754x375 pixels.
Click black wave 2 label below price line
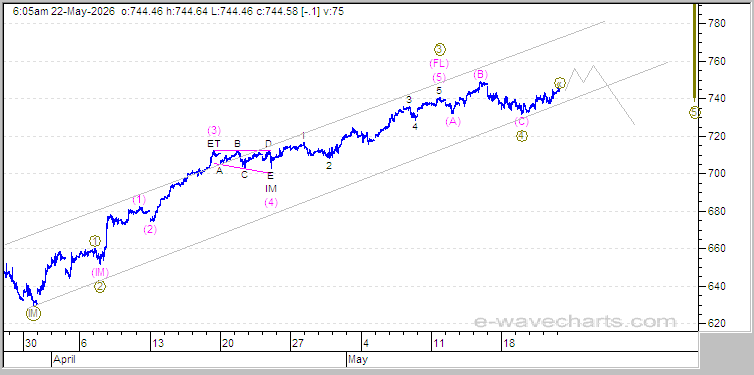329,165
